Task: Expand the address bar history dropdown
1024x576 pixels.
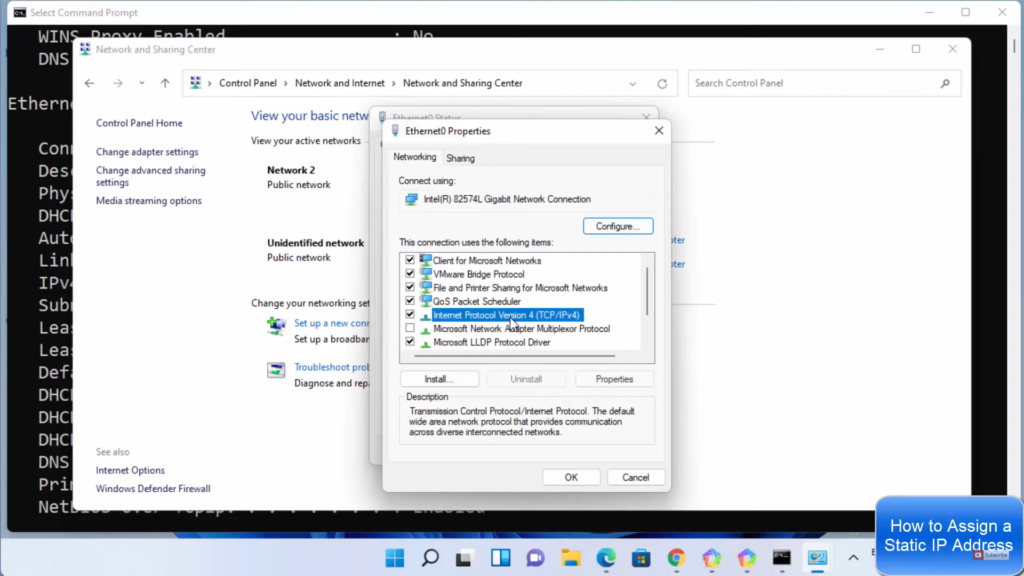Action: 633,84
